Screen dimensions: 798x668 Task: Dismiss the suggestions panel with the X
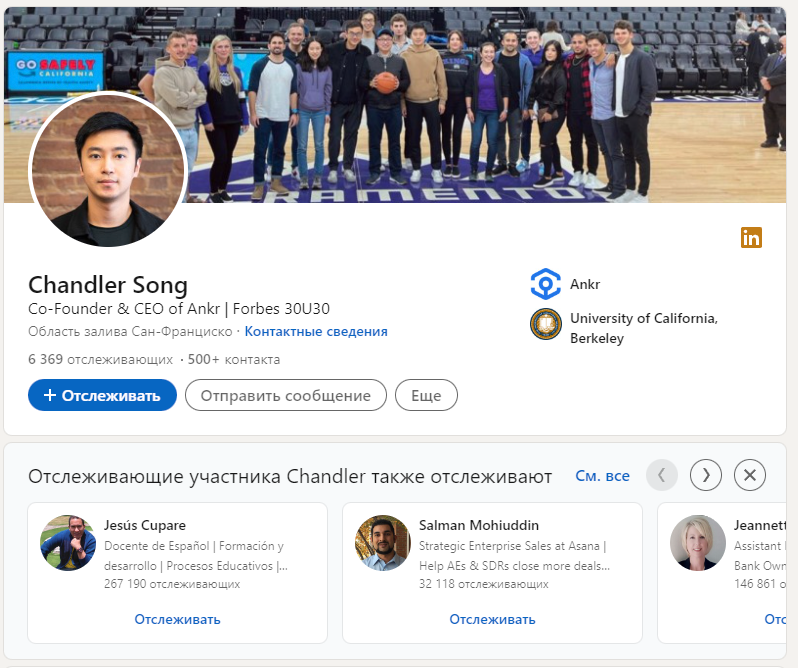pyautogui.click(x=750, y=475)
